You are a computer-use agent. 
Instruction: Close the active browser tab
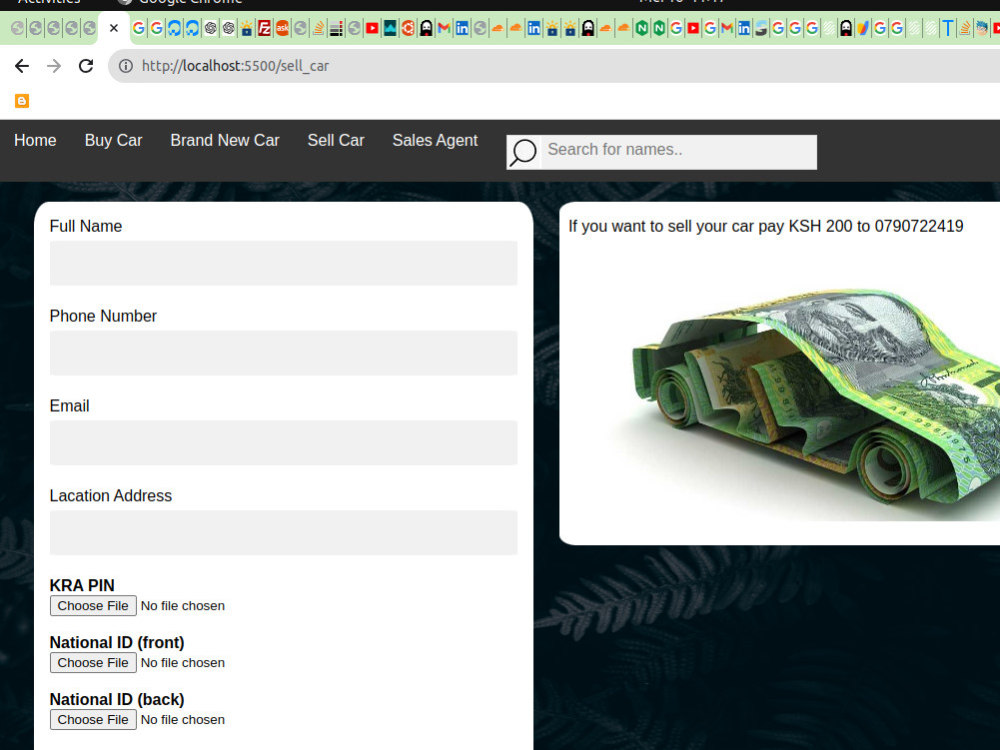coord(114,28)
